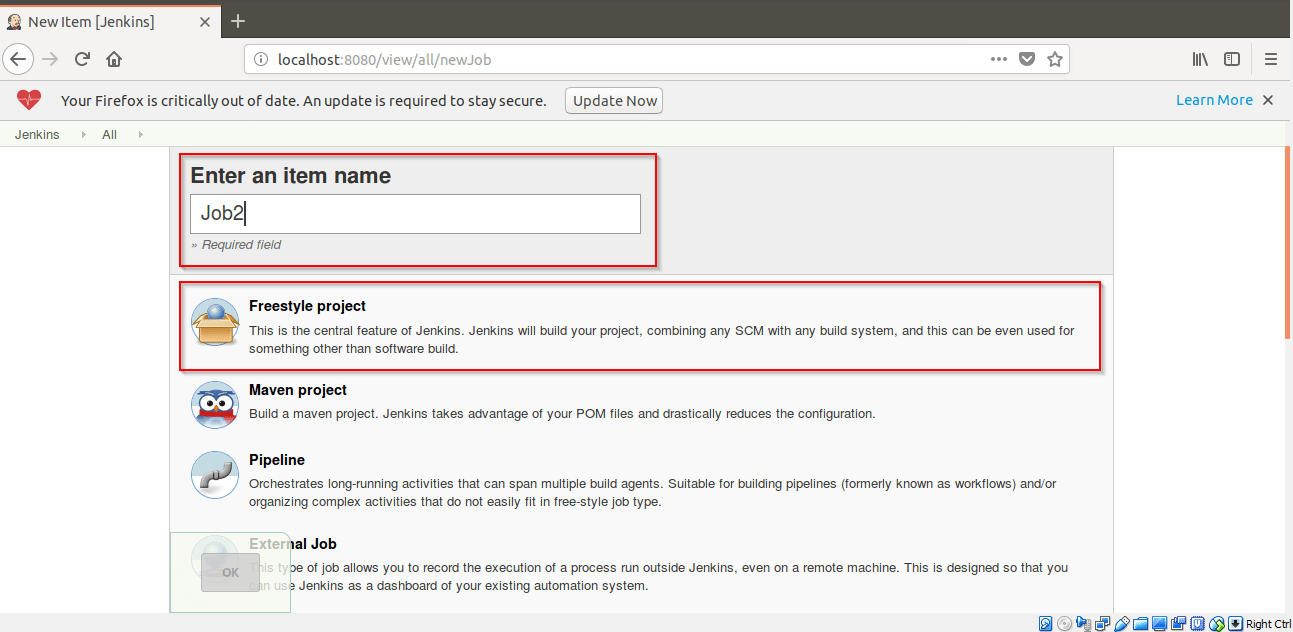The height and width of the screenshot is (632, 1293).
Task: Bookmark this page with the star
Action: [1054, 59]
